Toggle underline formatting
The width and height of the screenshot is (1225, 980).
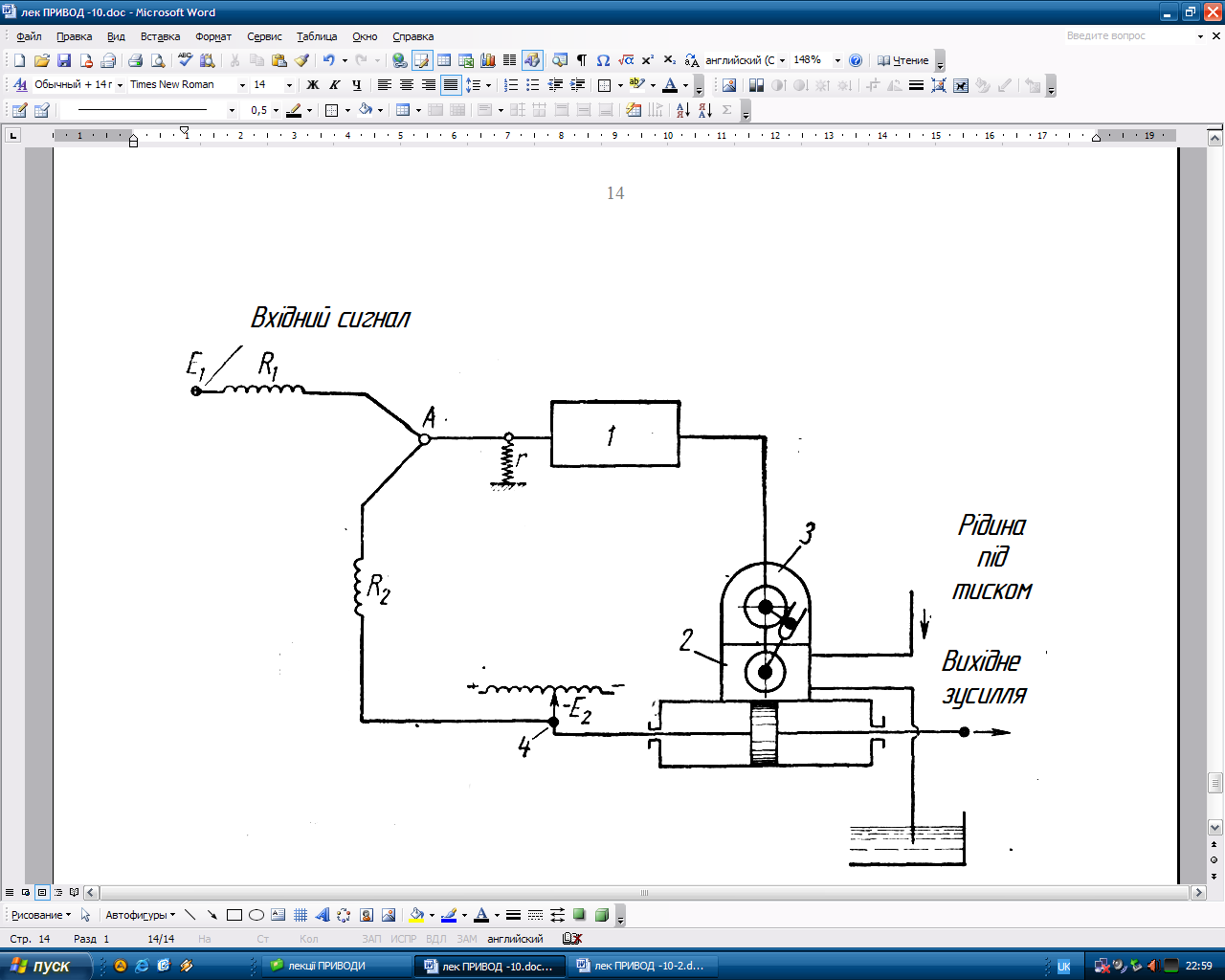coord(356,85)
